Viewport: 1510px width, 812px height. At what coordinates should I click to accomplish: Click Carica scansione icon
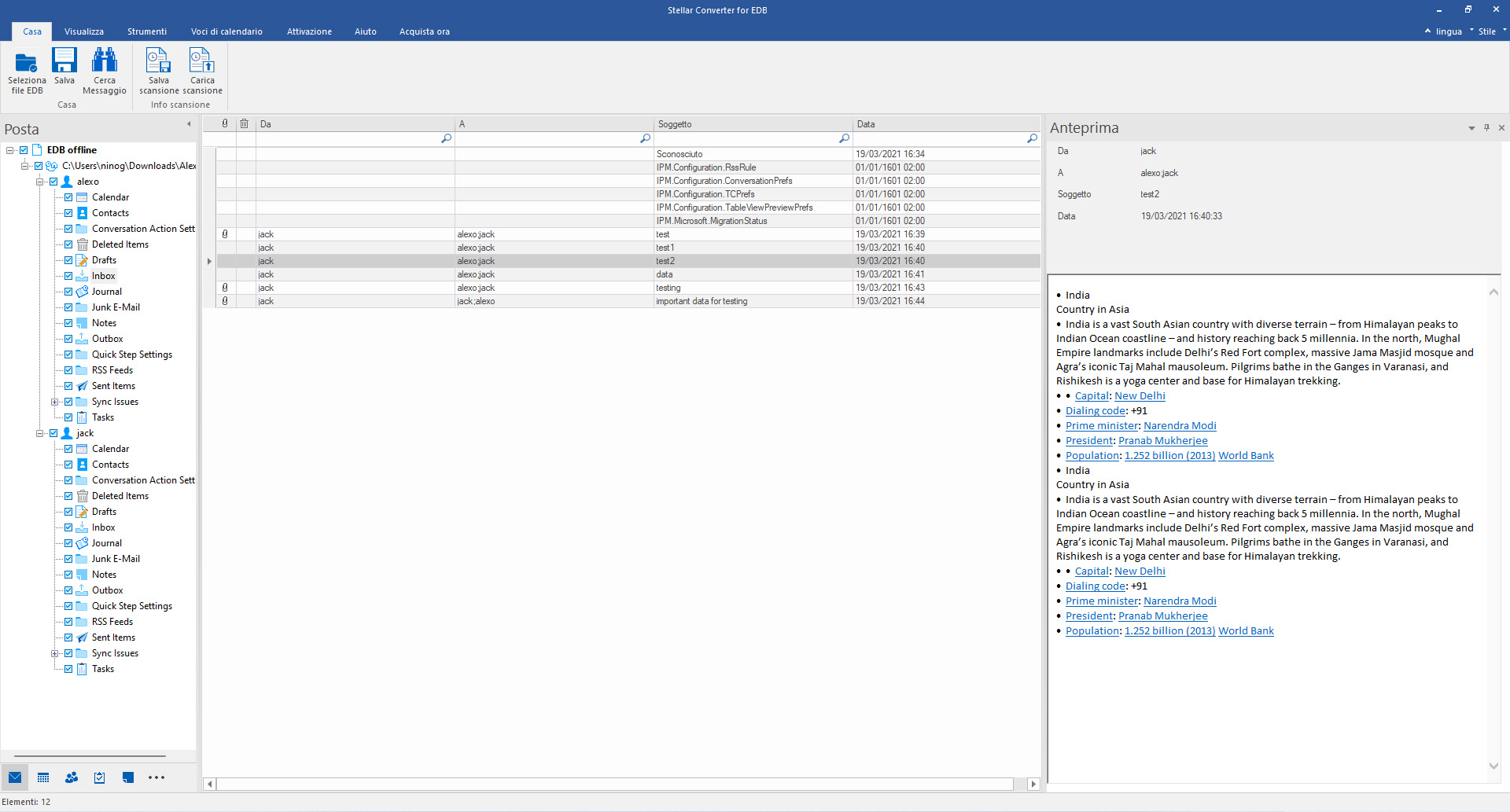click(x=202, y=61)
